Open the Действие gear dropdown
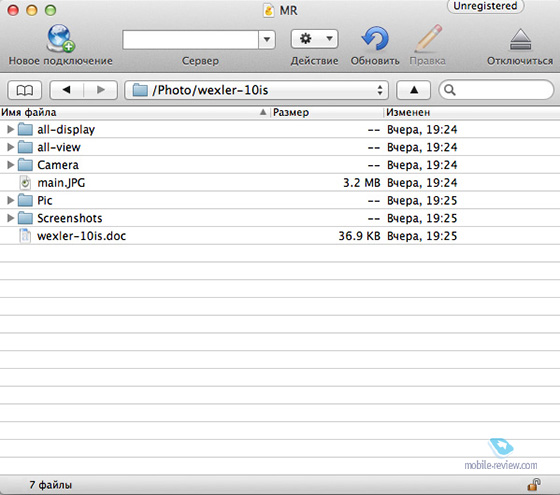 [x=314, y=39]
